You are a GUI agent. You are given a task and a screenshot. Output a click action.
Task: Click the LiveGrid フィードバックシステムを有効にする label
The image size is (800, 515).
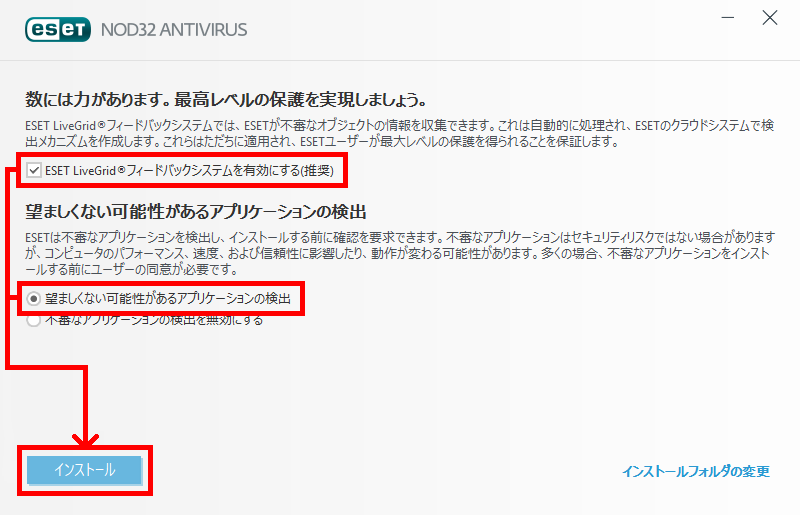tap(189, 170)
